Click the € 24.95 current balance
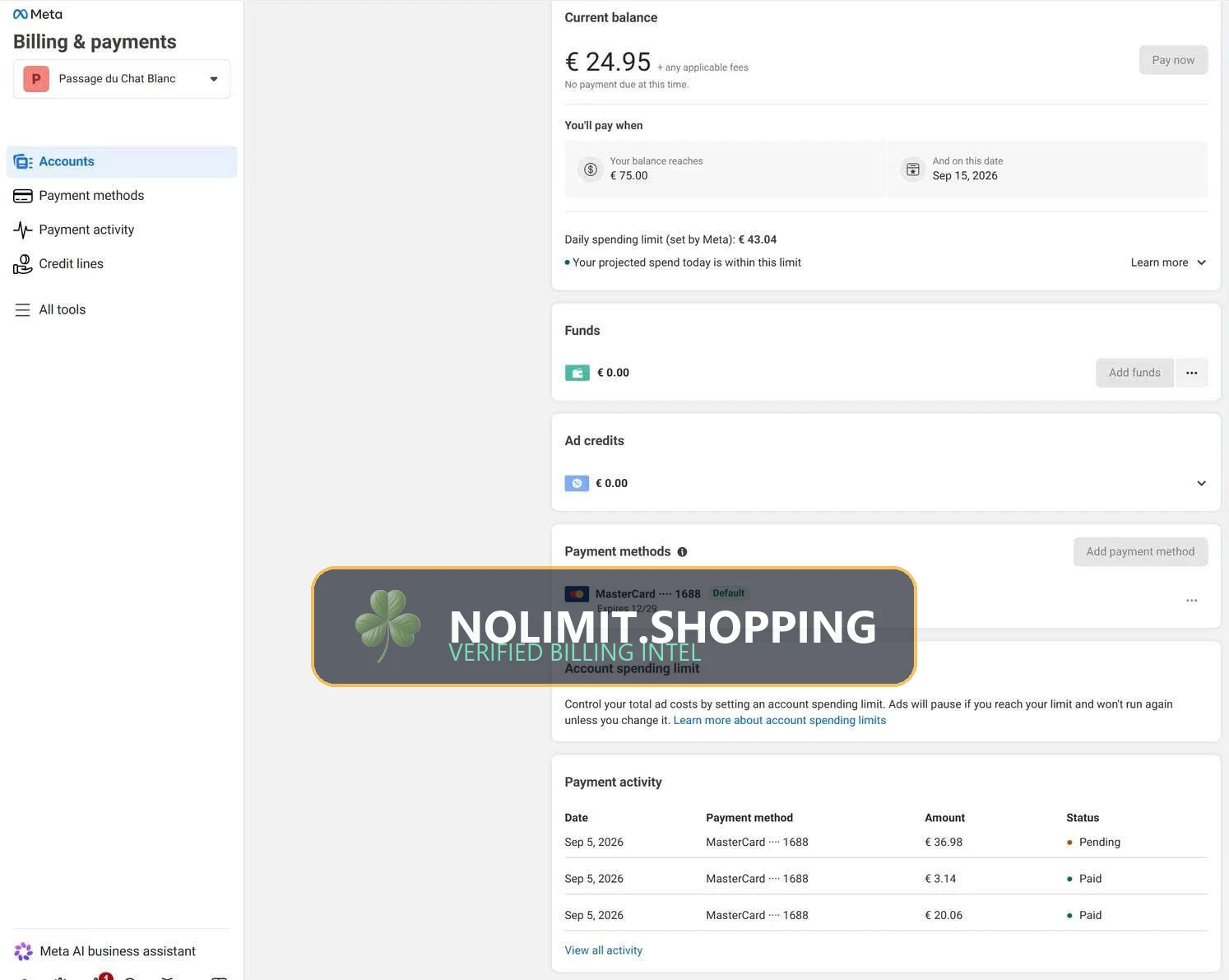The width and height of the screenshot is (1229, 980). (x=608, y=62)
